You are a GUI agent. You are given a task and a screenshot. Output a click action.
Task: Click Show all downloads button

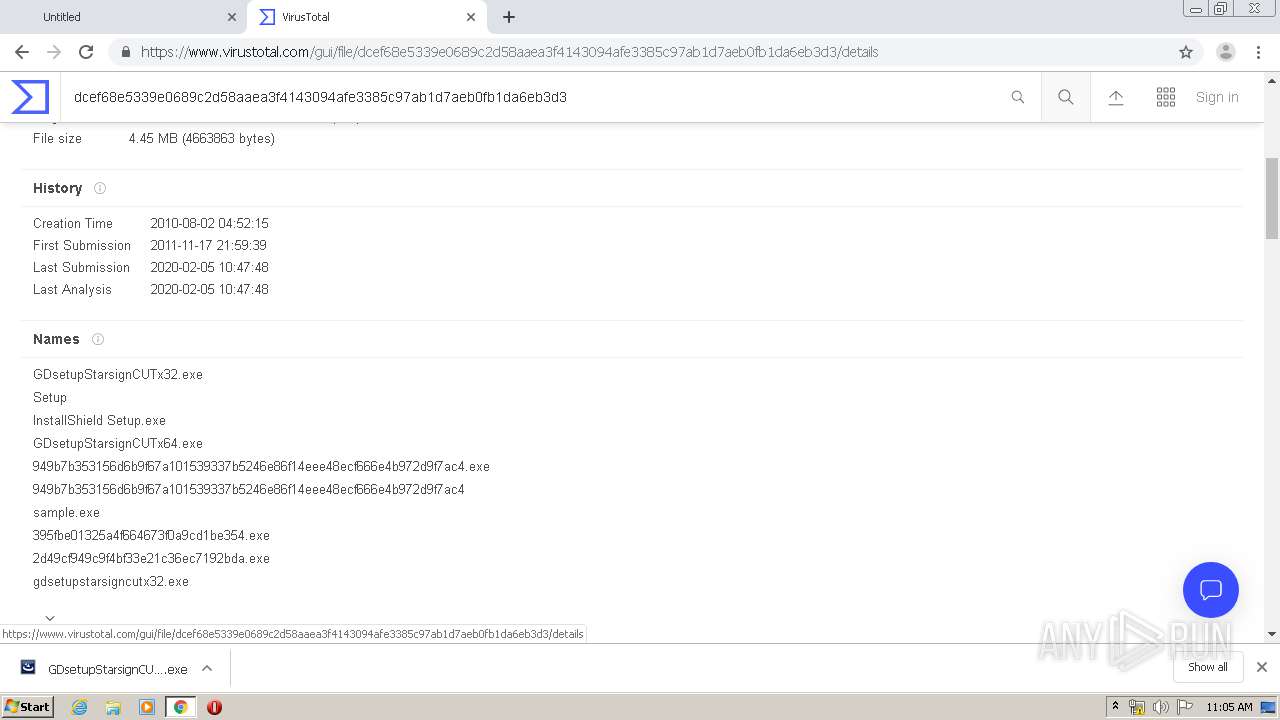[x=1207, y=667]
